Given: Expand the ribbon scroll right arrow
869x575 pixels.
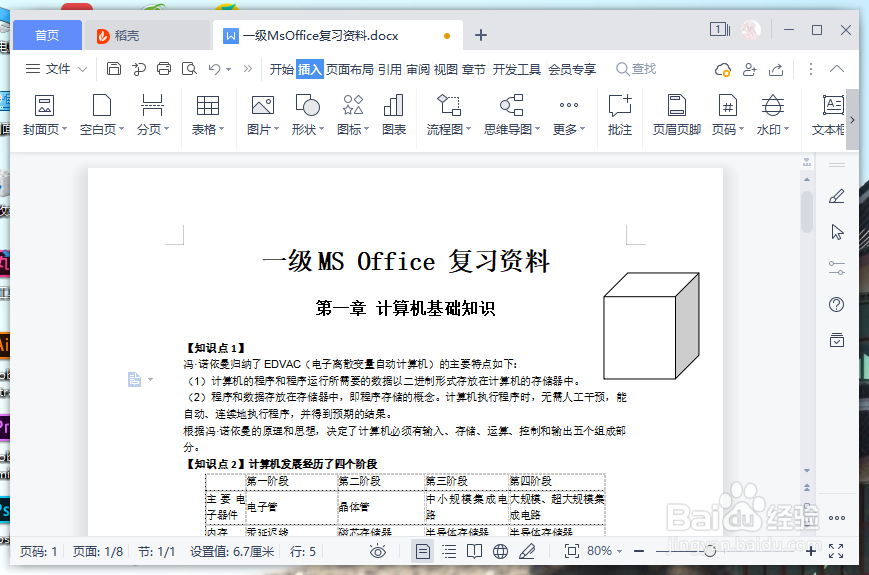Looking at the screenshot, I should [852, 120].
